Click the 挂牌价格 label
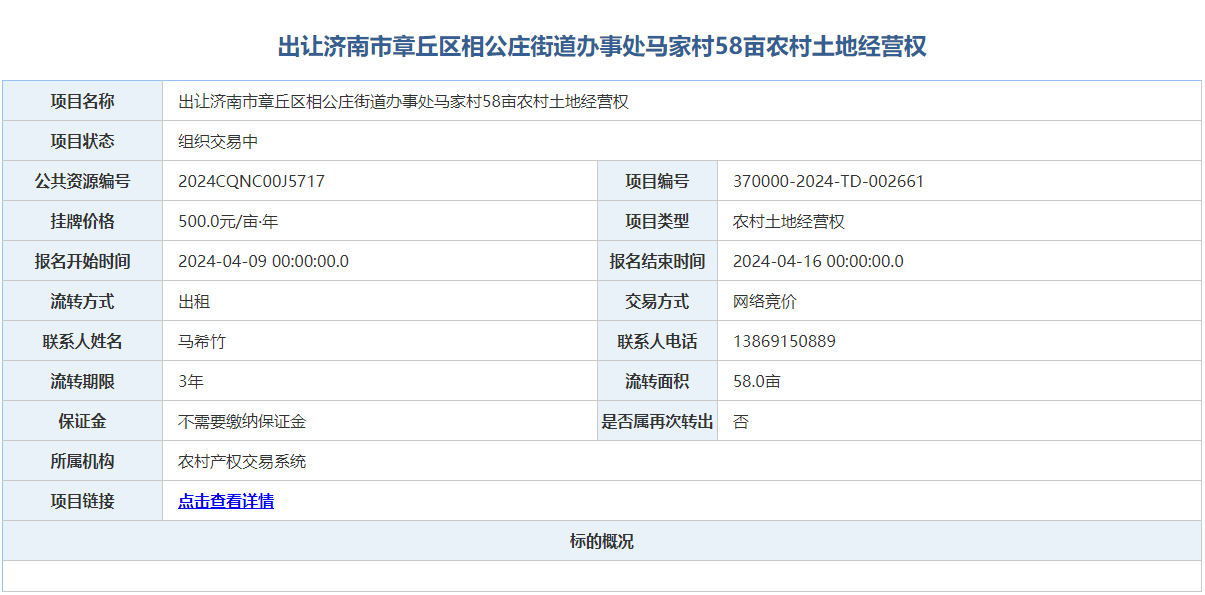 (83, 221)
